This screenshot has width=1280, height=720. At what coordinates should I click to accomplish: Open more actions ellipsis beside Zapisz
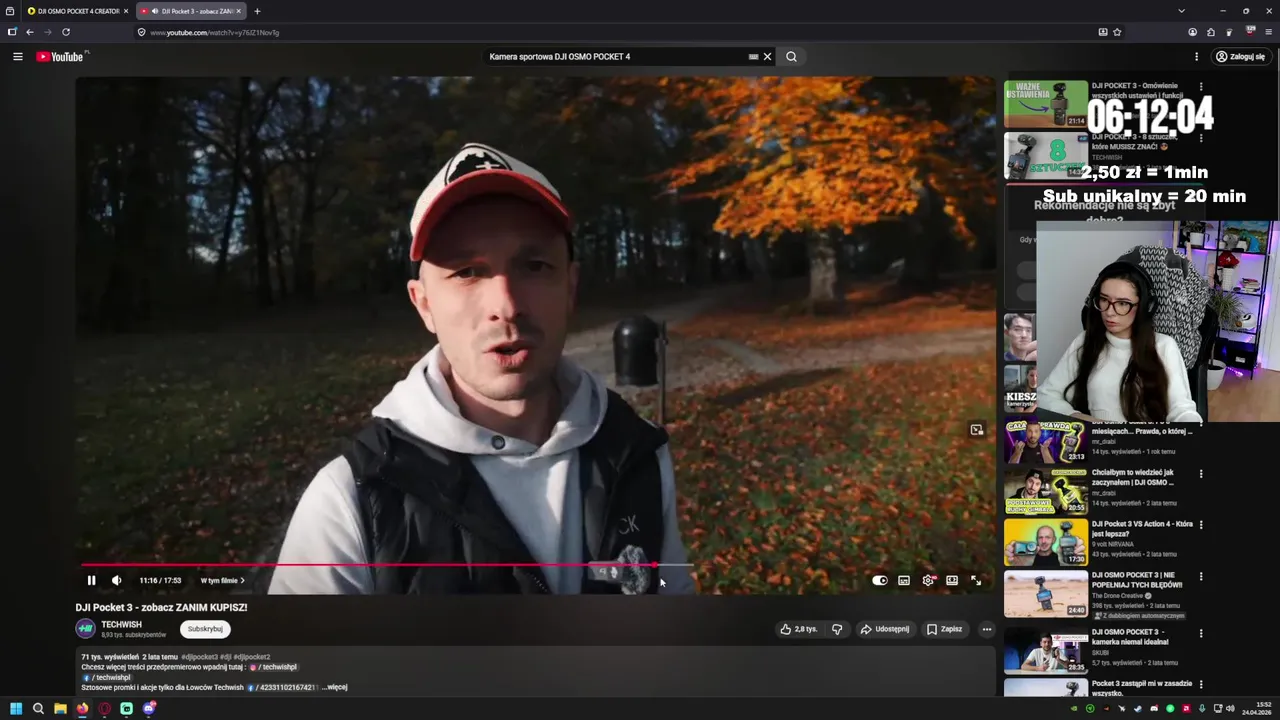[x=986, y=629]
